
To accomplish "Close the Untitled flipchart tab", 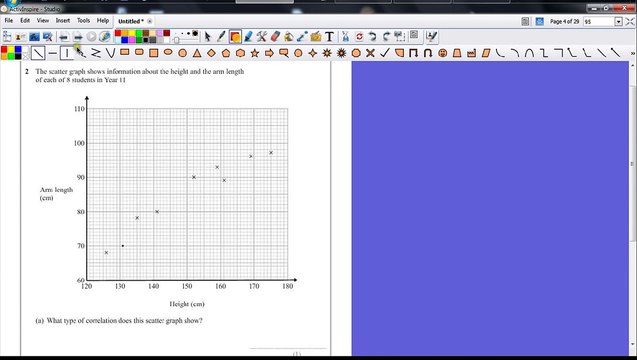I will coord(150,21).
